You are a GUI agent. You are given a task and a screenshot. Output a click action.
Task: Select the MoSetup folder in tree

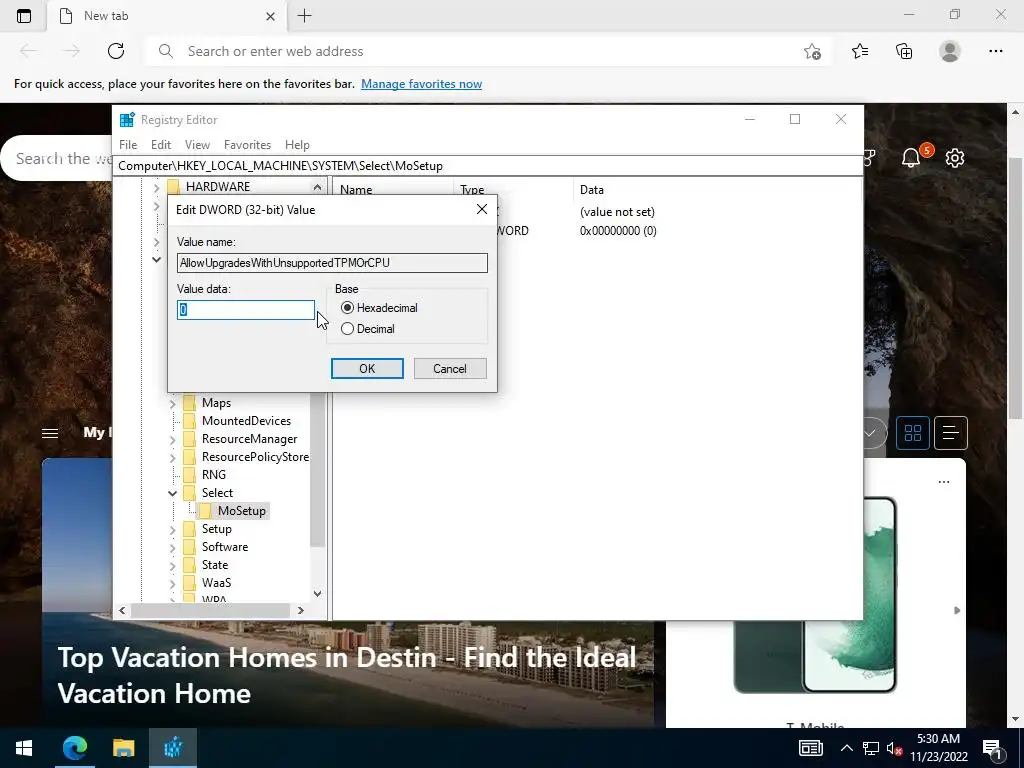tap(242, 511)
